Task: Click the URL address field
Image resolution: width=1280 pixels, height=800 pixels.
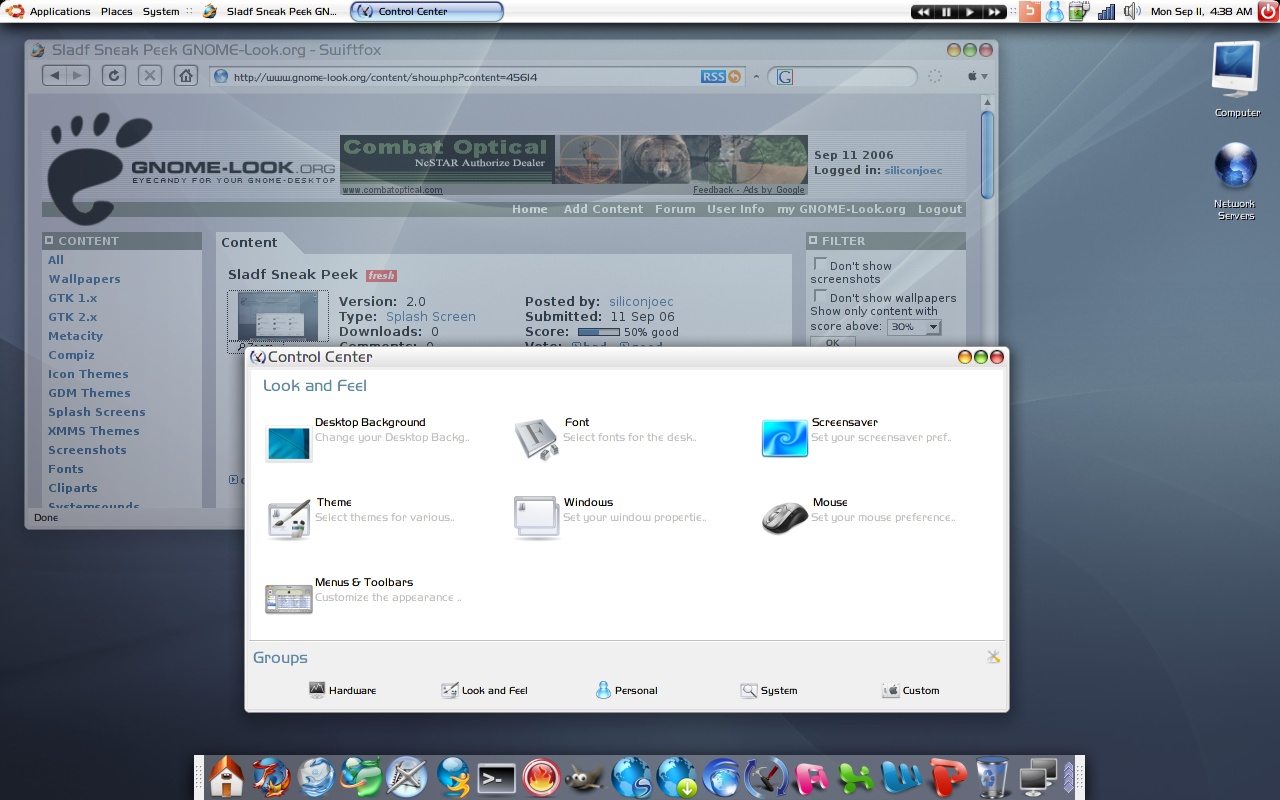Action: (464, 77)
